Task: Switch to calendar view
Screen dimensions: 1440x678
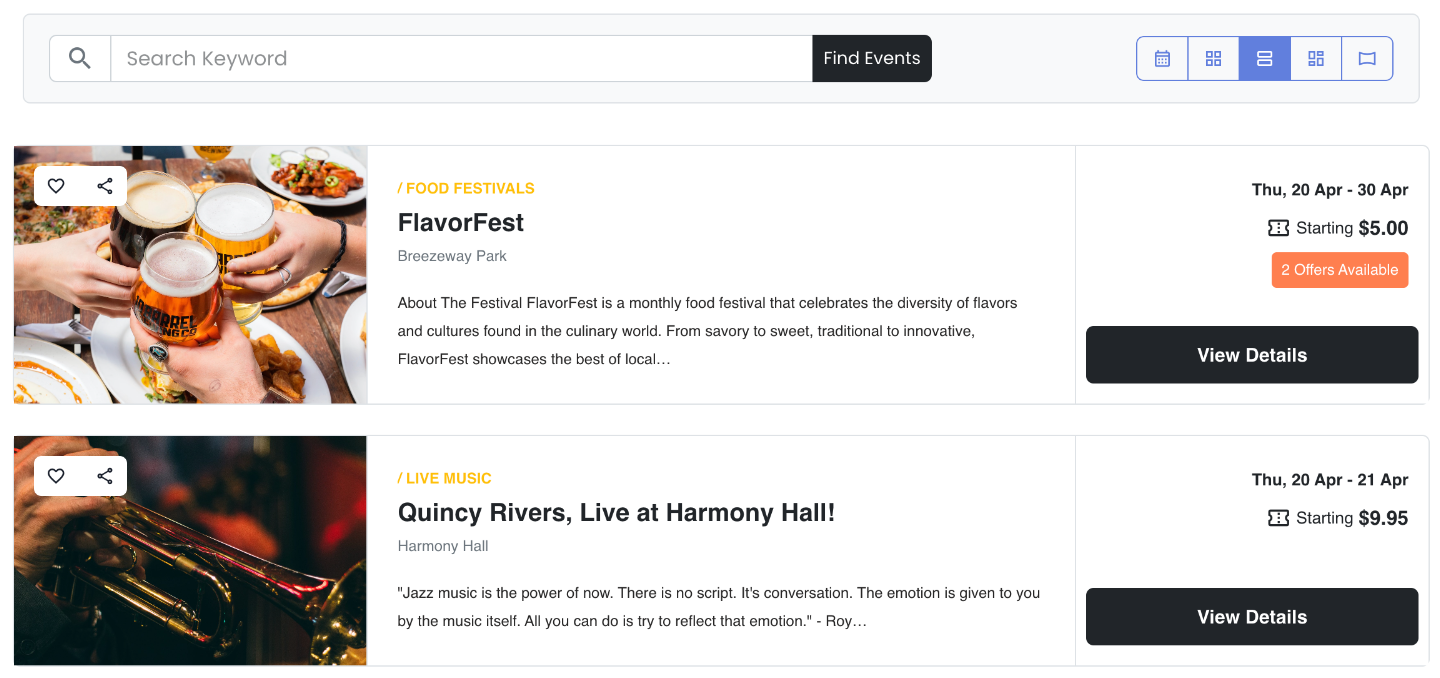Action: coord(1162,58)
